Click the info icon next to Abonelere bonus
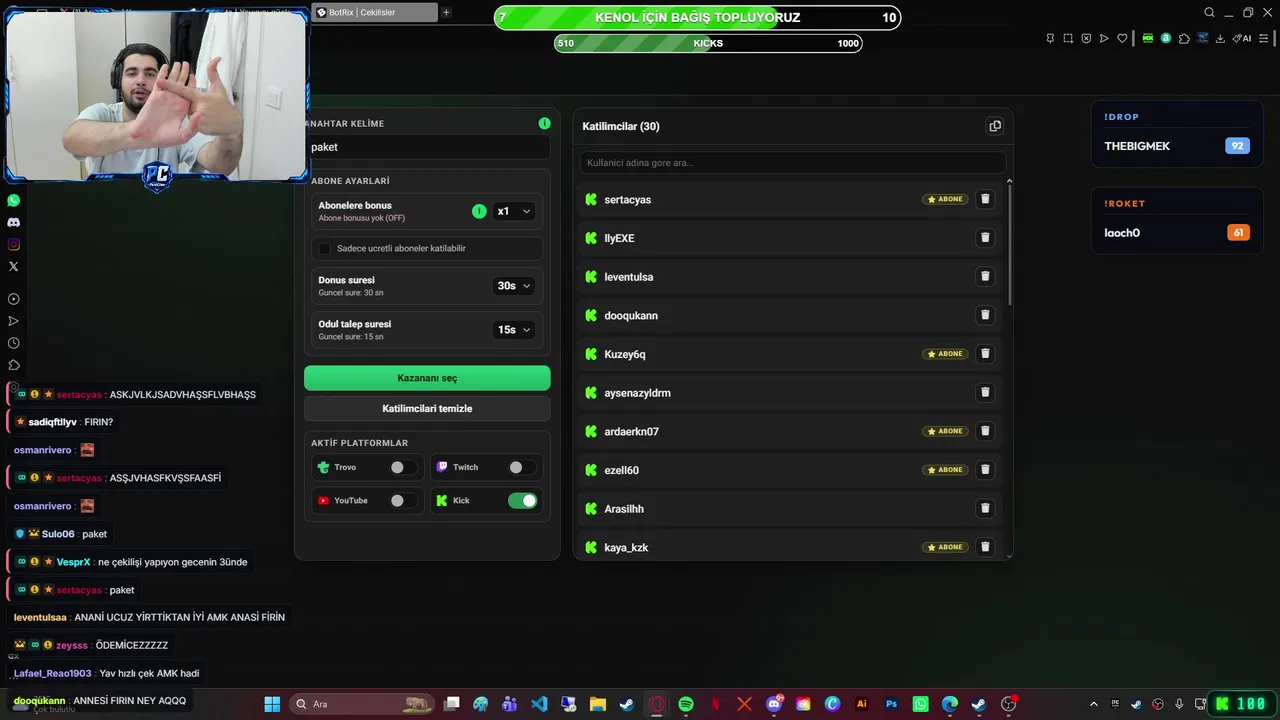The height and width of the screenshot is (720, 1280). [479, 211]
